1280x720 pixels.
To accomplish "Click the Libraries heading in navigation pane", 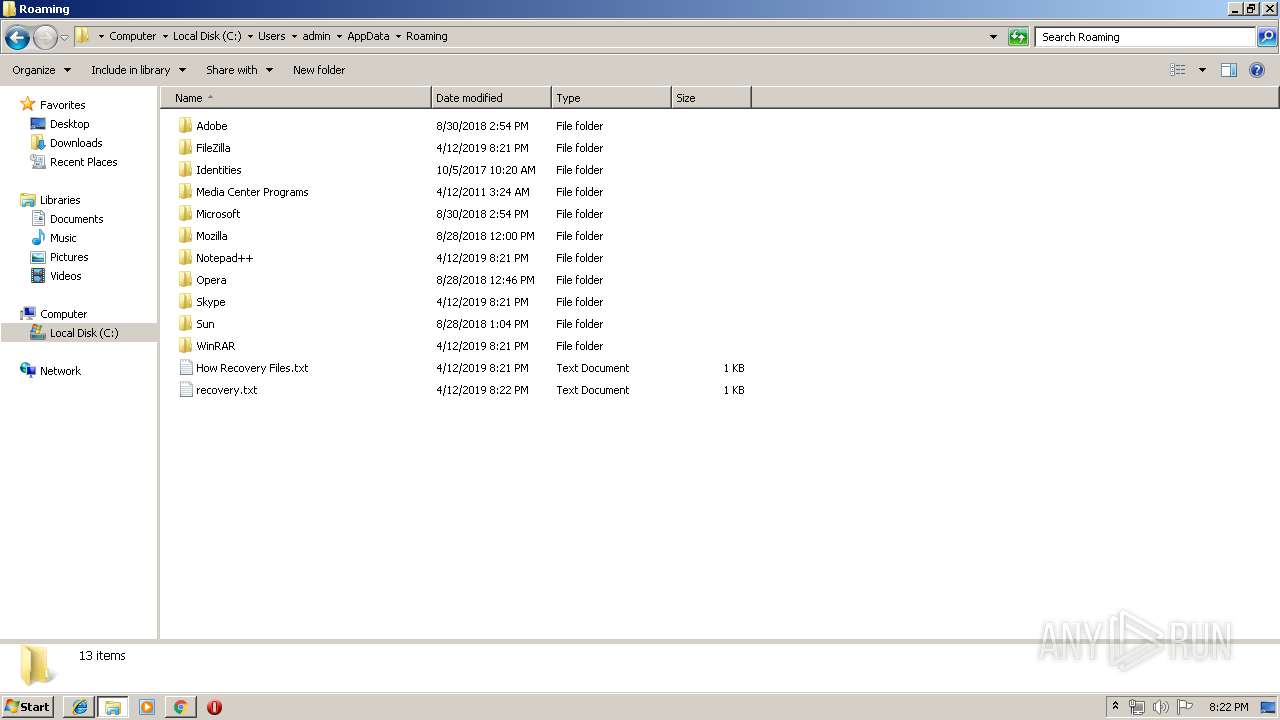I will point(60,200).
